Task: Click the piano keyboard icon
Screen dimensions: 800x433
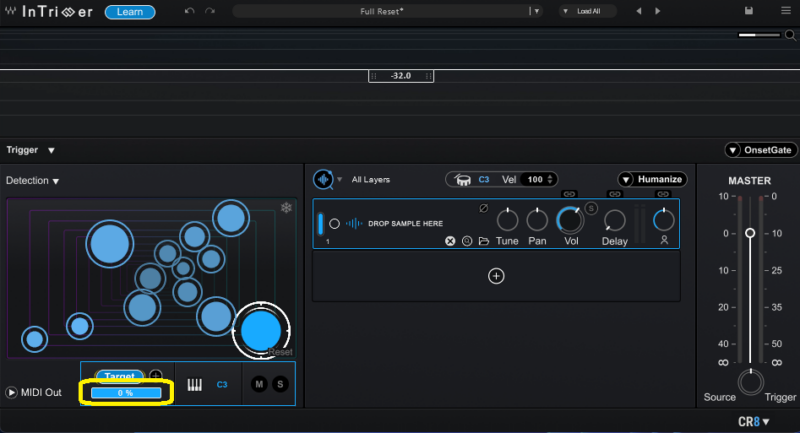Action: pos(195,384)
